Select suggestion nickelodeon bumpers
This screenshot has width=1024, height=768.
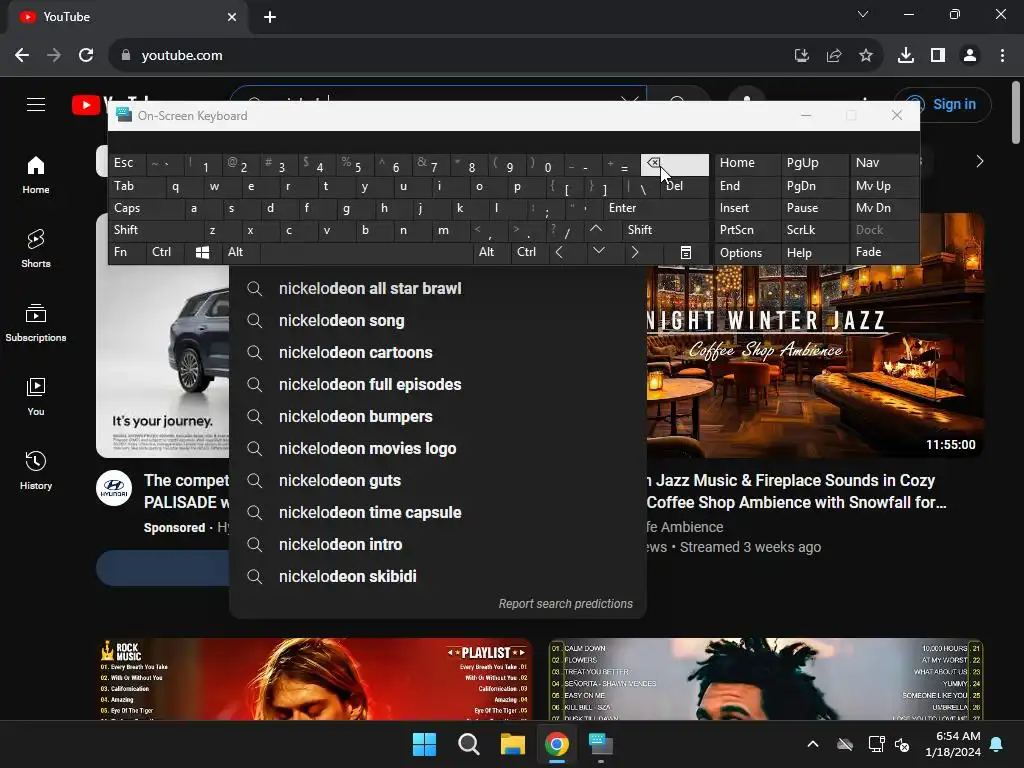438,417
